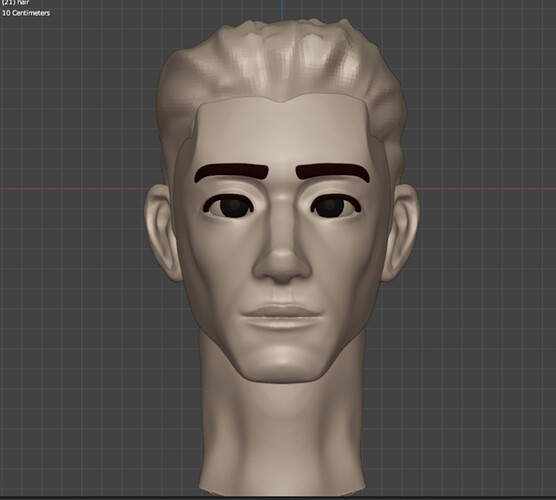Screen dimensions: 556x500
Task: Select the black eyeball on the screen's right
Action: point(330,207)
